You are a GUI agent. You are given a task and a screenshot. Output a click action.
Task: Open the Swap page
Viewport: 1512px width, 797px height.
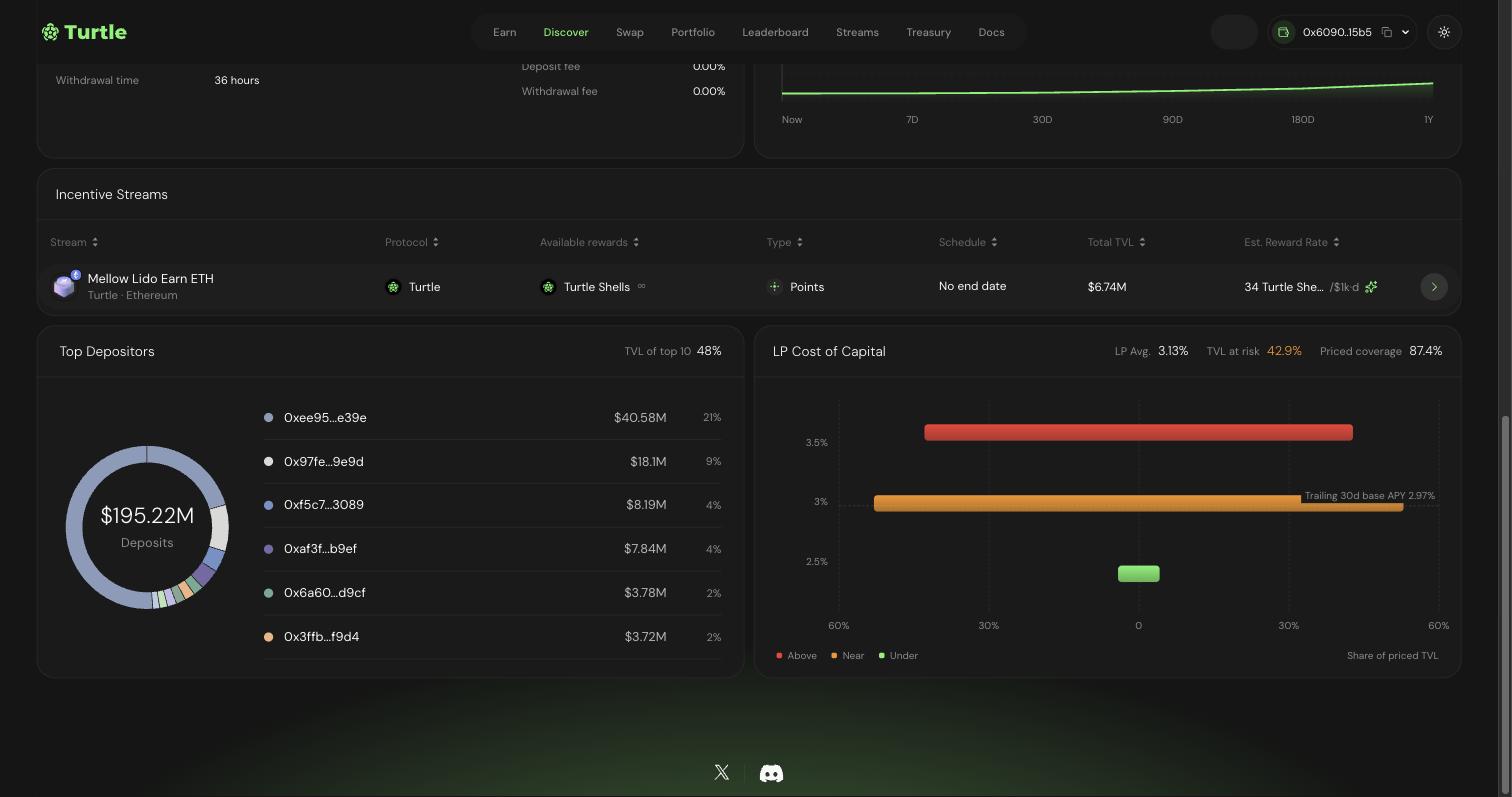pos(630,32)
